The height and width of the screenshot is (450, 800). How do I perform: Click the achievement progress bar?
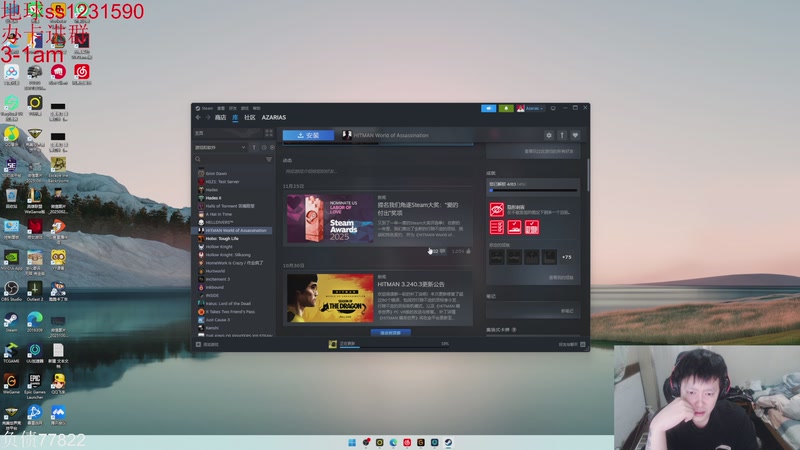[x=533, y=190]
